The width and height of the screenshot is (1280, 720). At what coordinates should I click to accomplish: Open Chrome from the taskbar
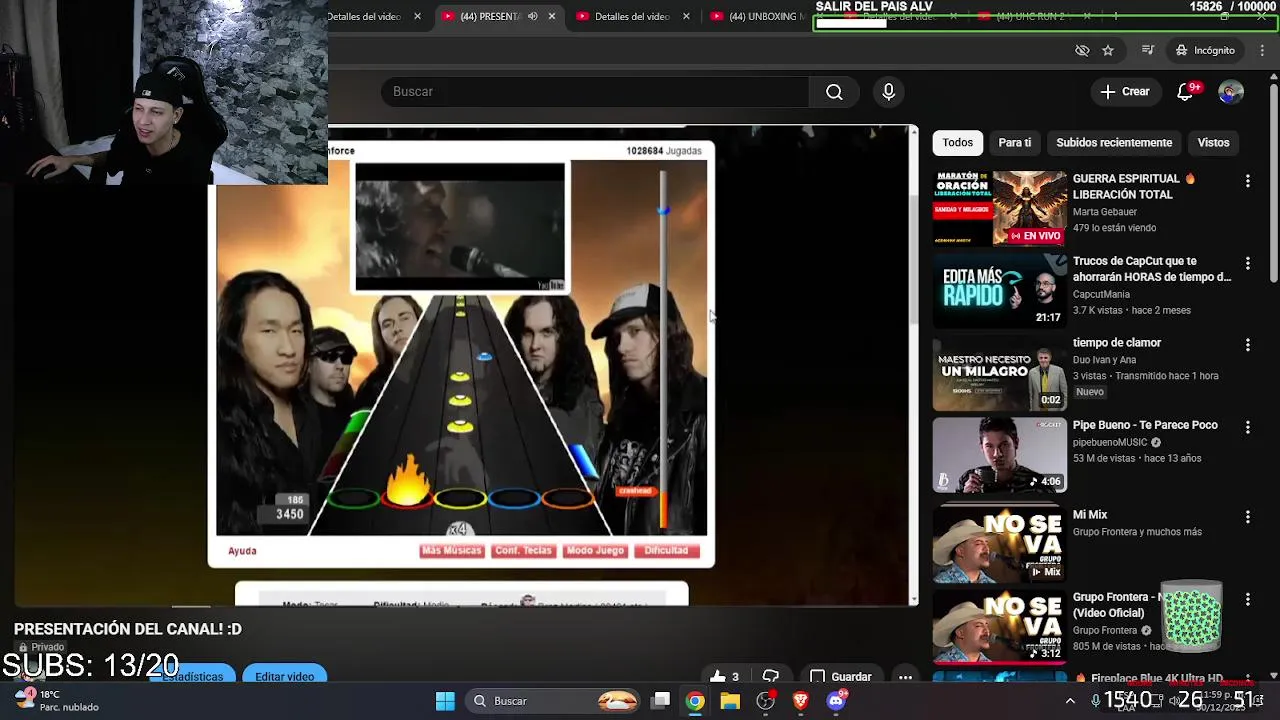pos(695,701)
